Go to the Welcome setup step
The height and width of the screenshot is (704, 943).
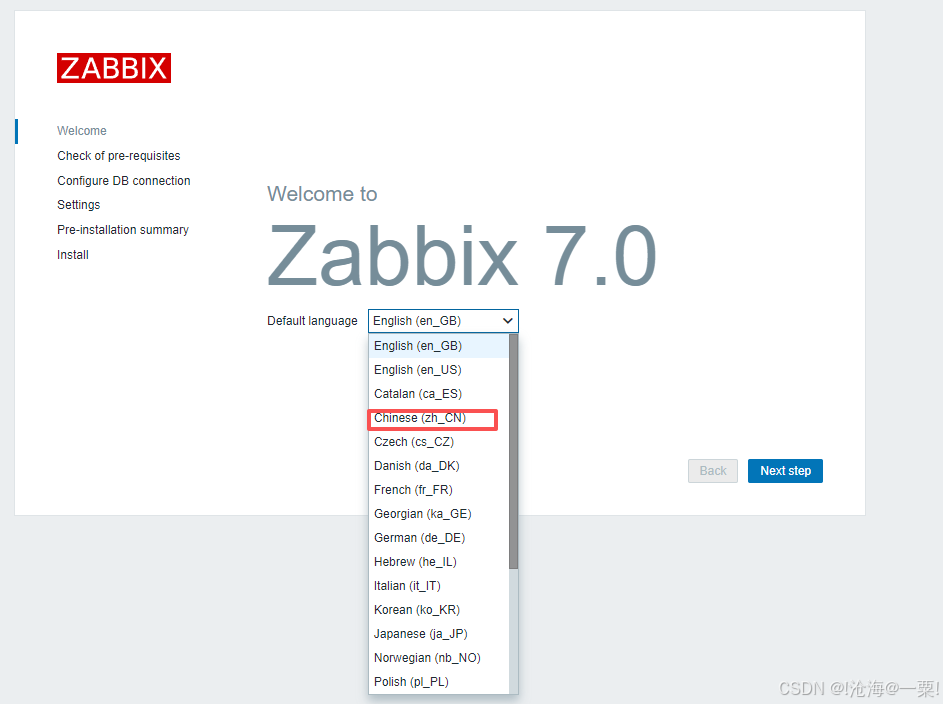82,131
